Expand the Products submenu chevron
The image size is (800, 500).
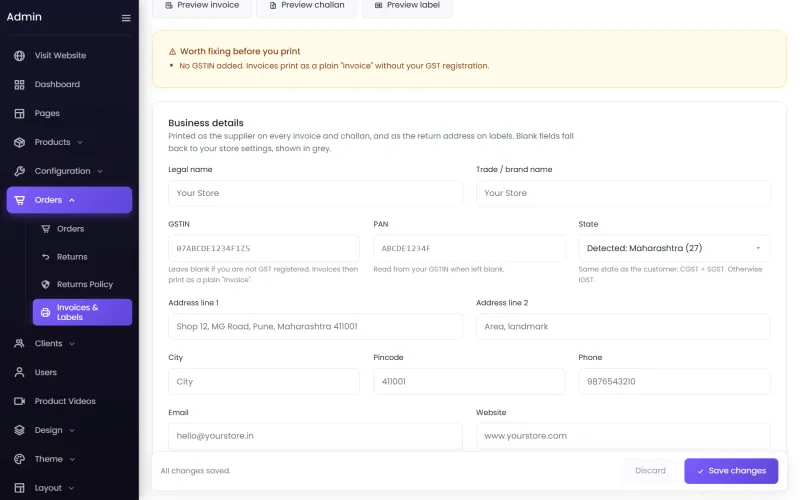(80, 142)
